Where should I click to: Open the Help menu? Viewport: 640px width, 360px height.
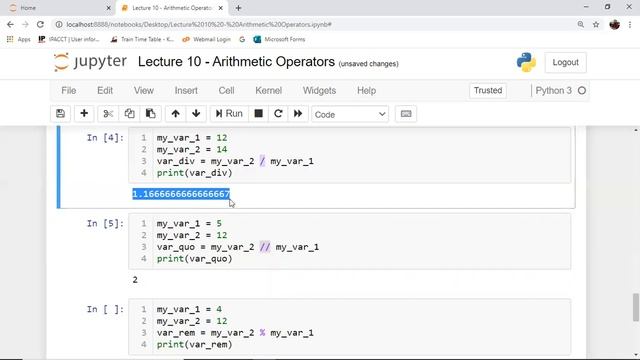(367, 91)
